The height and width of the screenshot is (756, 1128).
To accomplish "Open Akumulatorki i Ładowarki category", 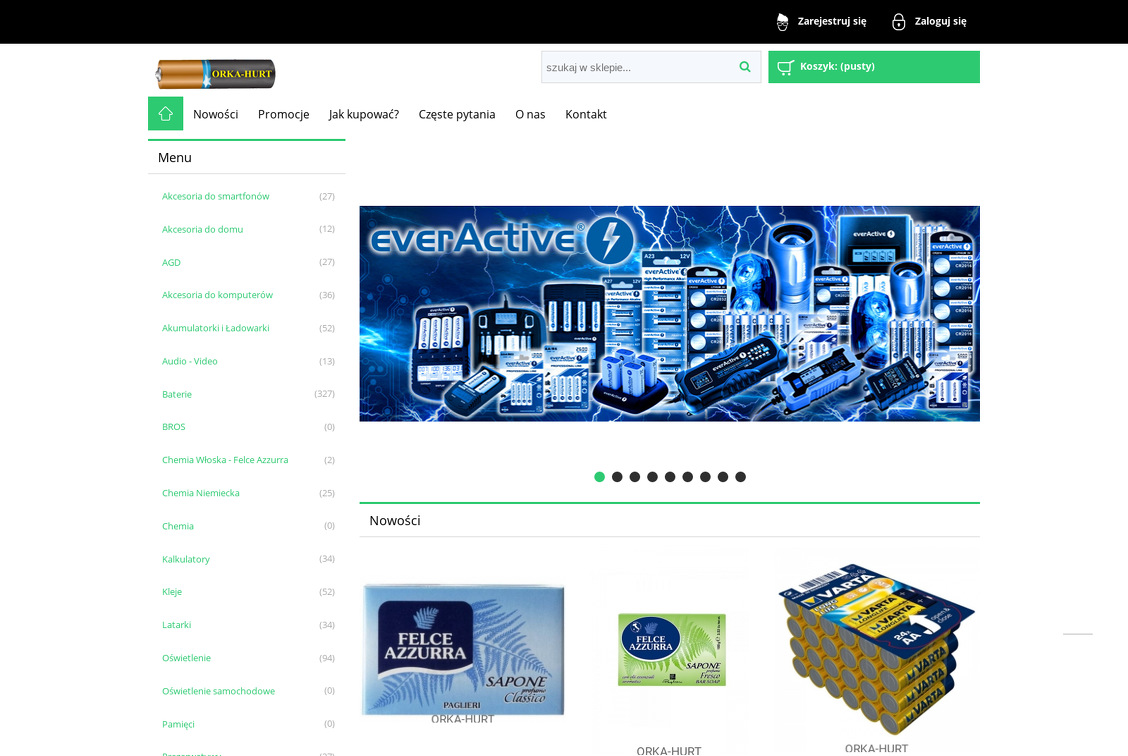I will 215,328.
